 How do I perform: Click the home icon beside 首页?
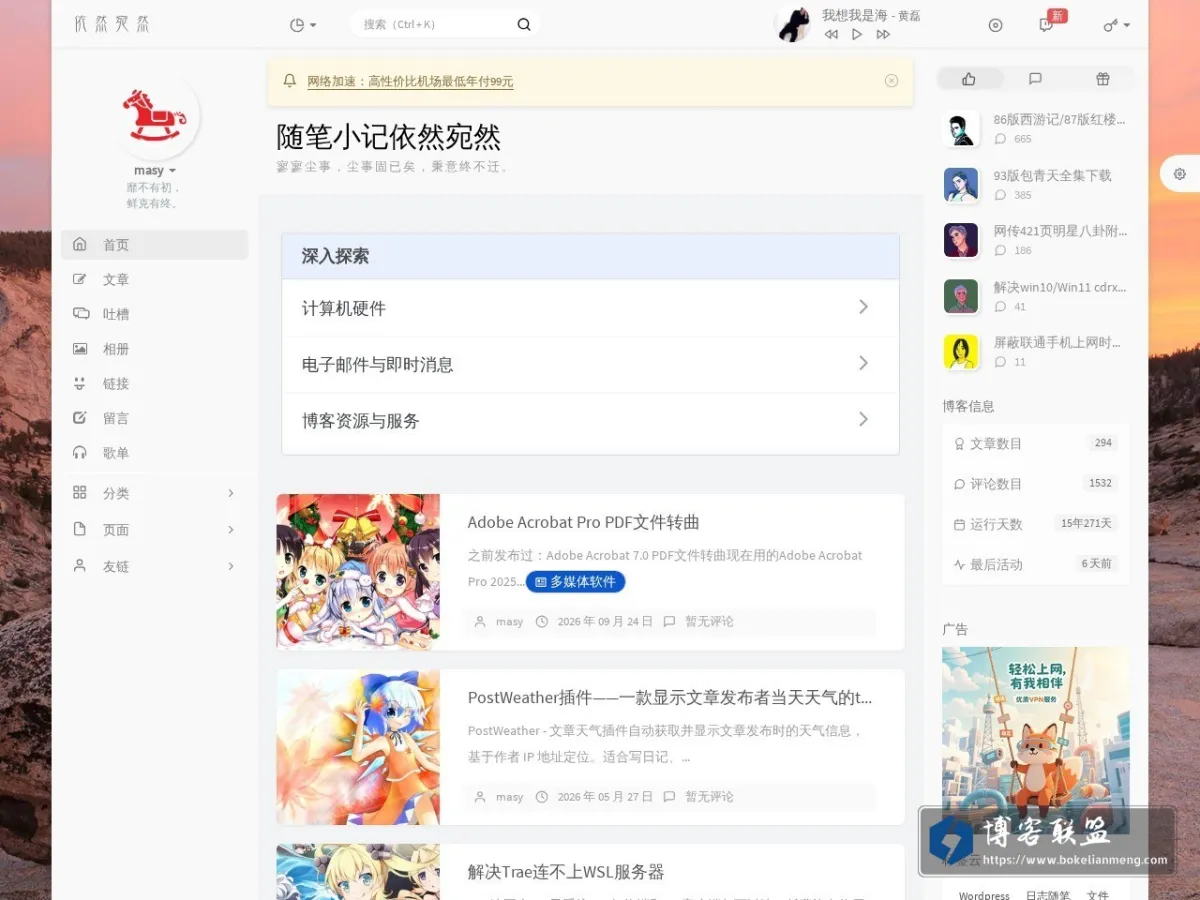pyautogui.click(x=80, y=244)
